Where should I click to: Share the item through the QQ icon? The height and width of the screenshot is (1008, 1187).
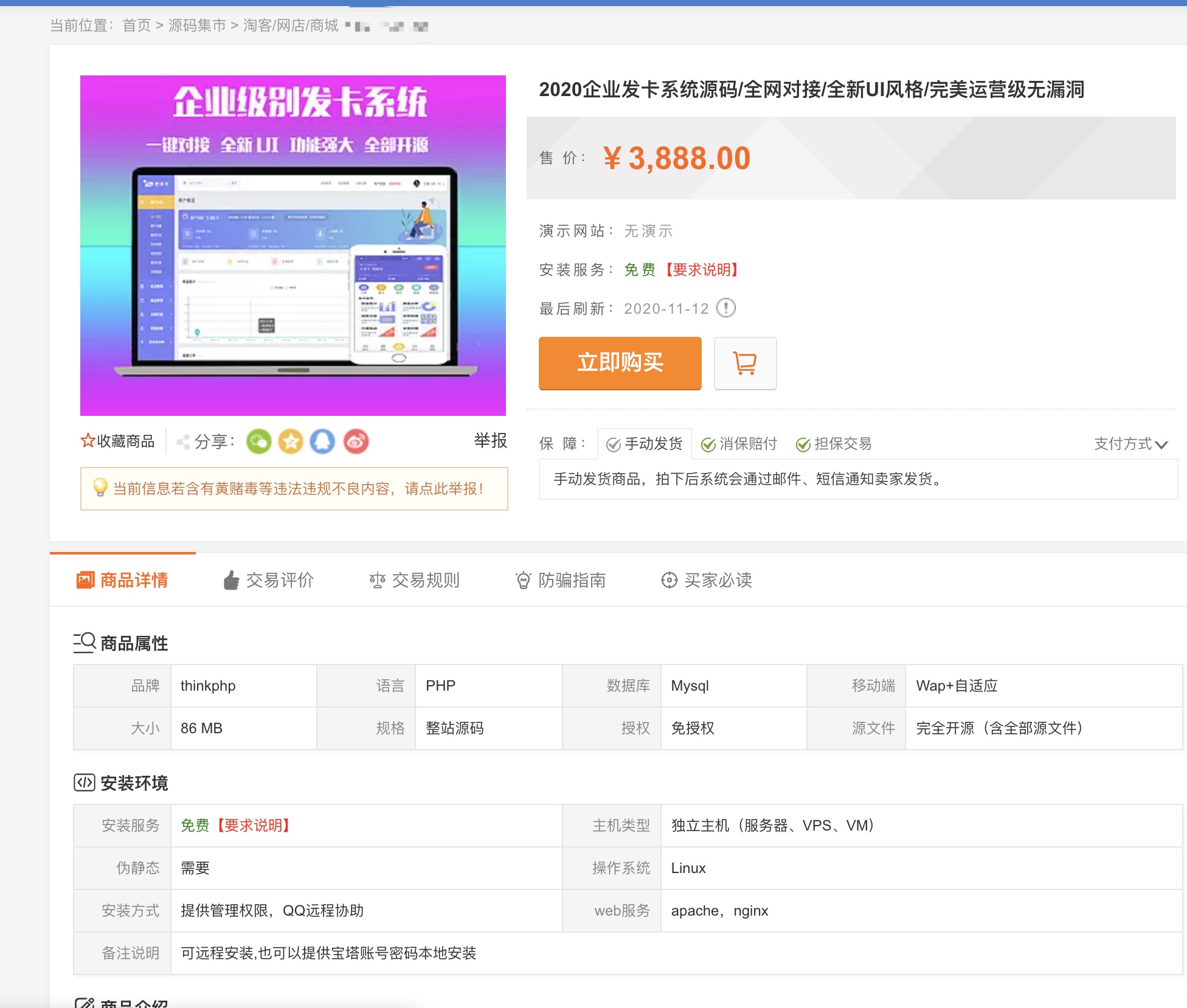click(x=323, y=441)
